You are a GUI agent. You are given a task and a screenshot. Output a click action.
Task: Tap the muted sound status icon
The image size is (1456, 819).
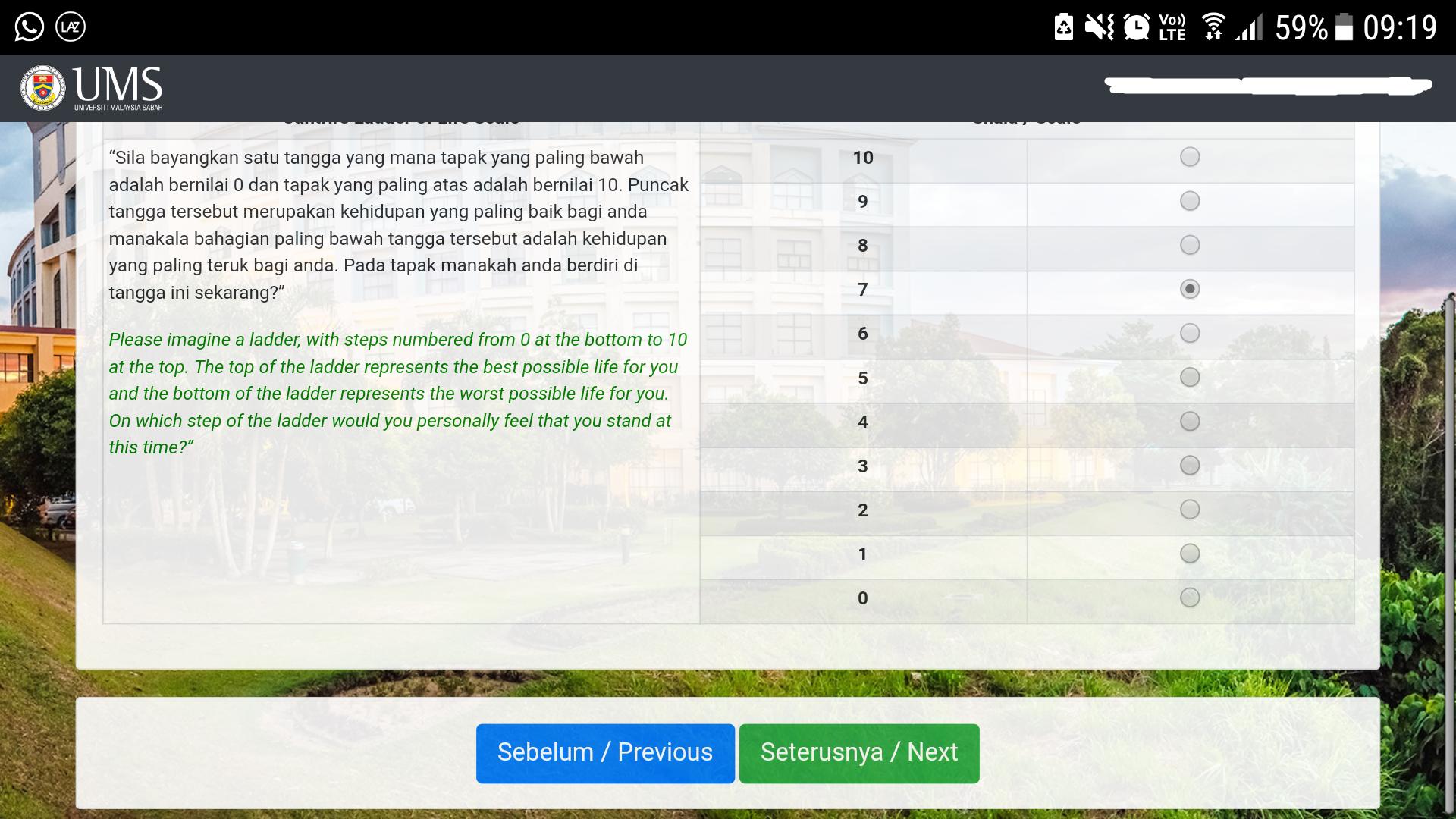pyautogui.click(x=1099, y=27)
